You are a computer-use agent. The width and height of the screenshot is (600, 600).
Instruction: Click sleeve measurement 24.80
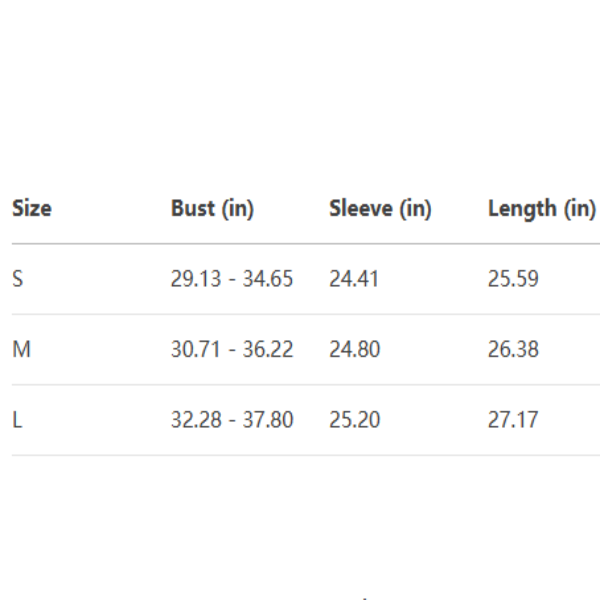click(x=354, y=349)
